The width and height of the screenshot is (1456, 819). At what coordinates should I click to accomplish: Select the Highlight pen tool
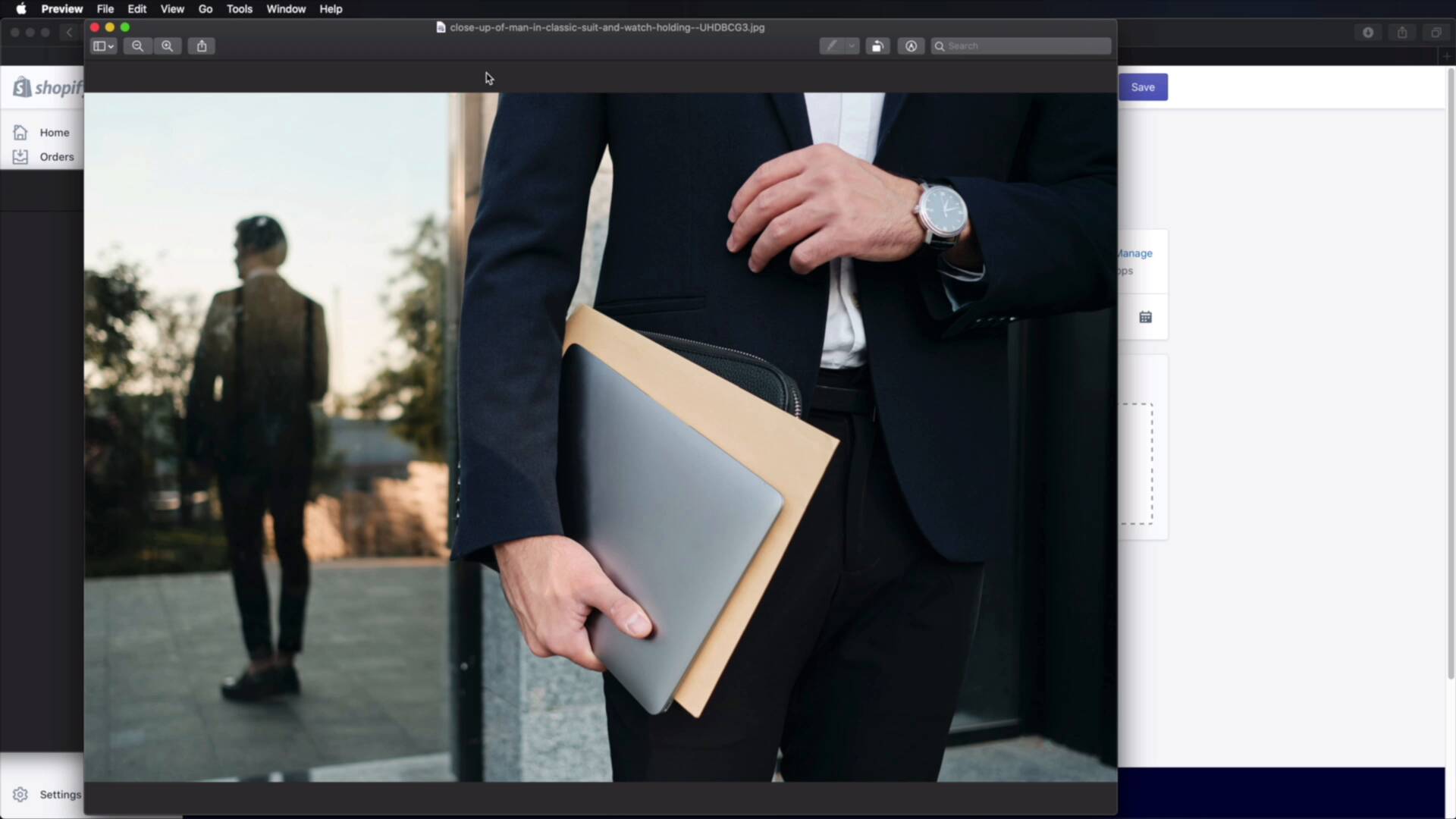click(832, 46)
